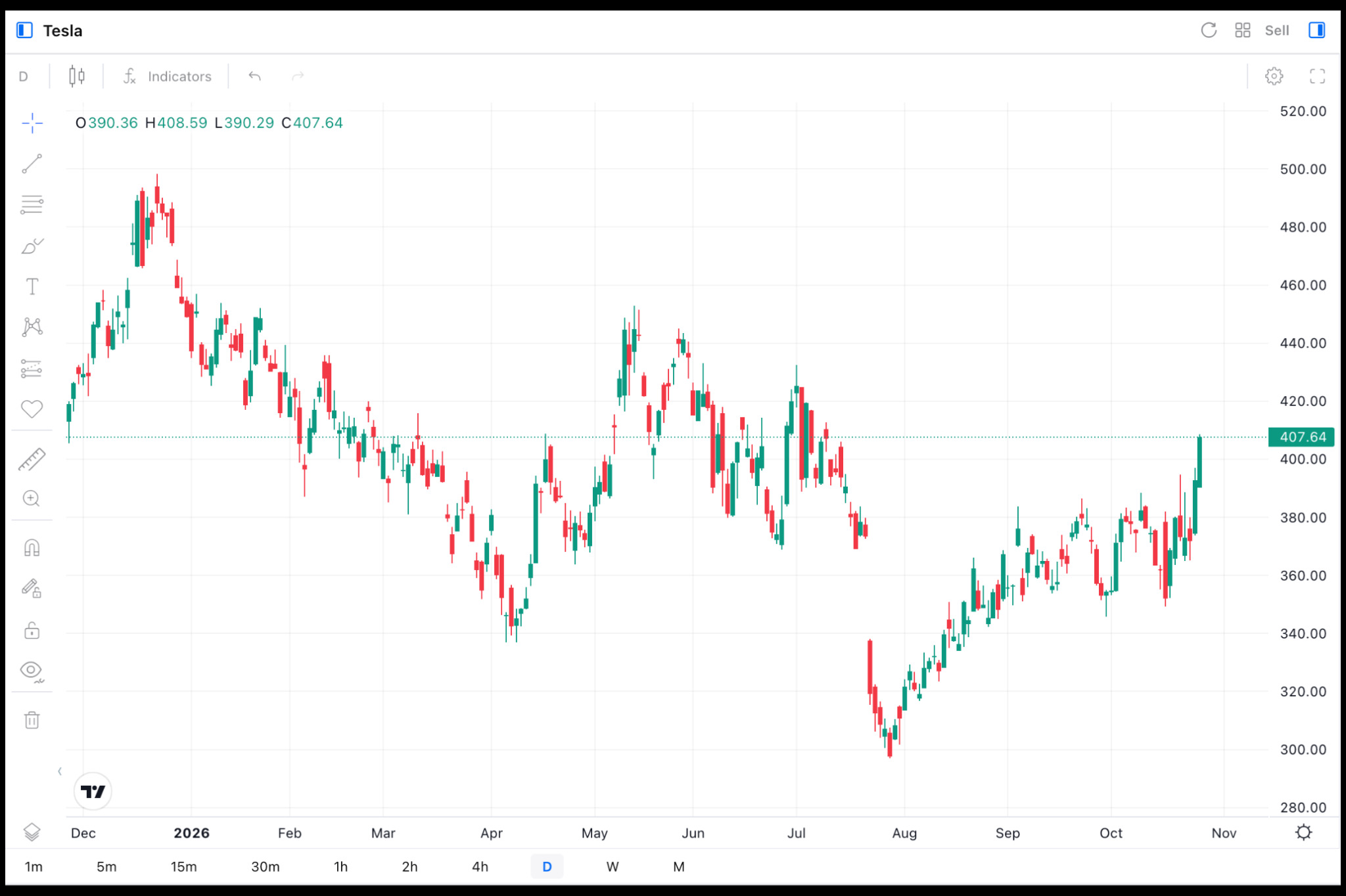1346x896 pixels.
Task: Select the ruler measure tool
Action: point(32,460)
